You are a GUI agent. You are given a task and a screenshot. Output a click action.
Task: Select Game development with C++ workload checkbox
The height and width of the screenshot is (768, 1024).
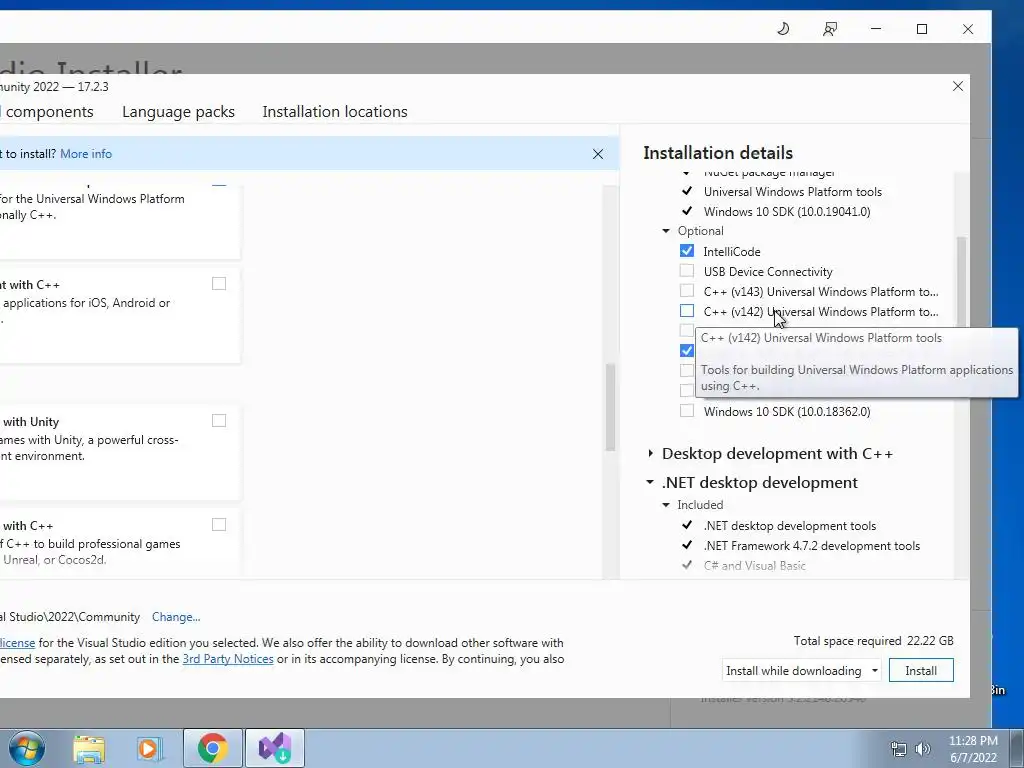point(219,524)
